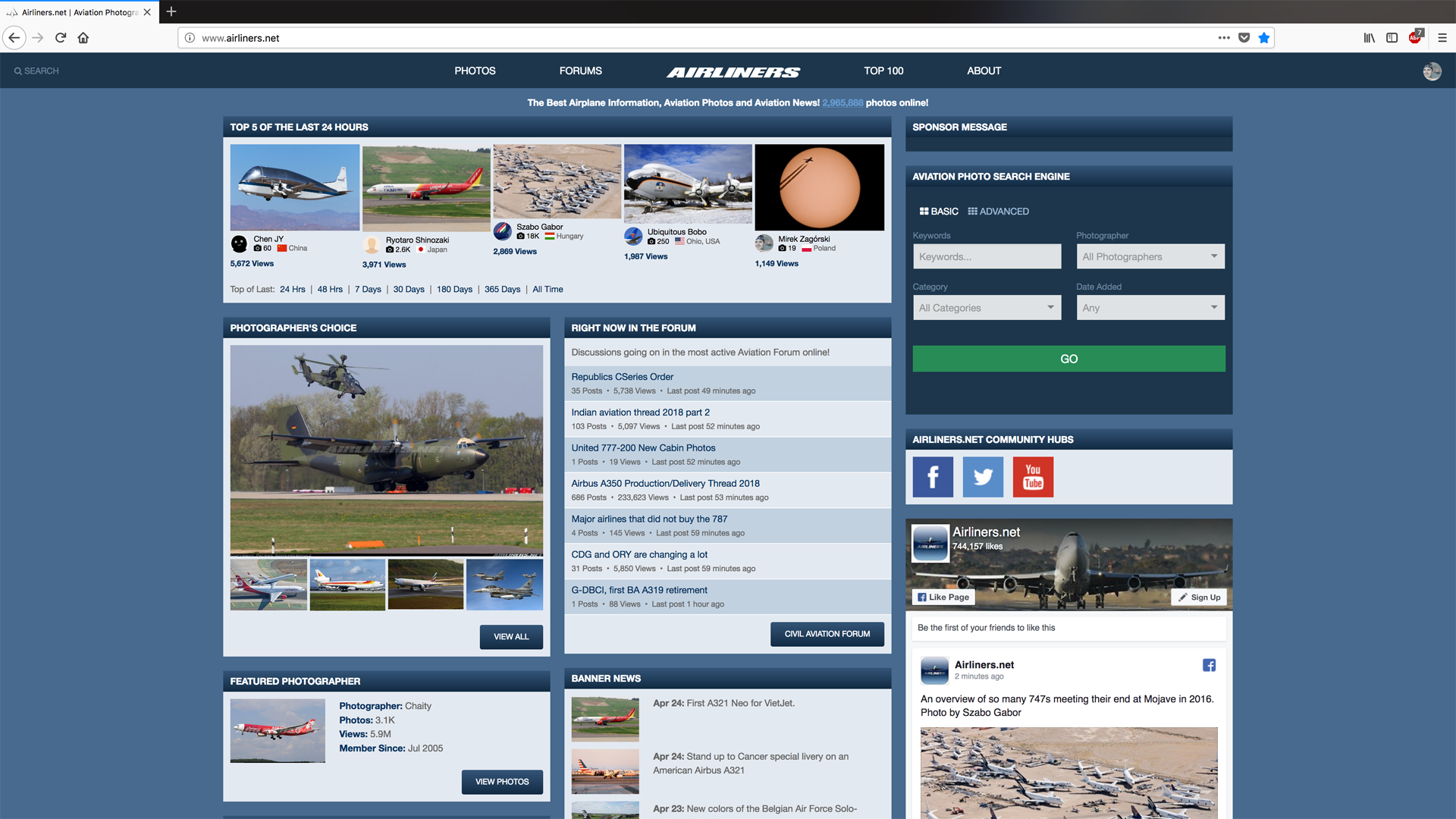Open Indian aviation thread 2018 part 2
Image resolution: width=1456 pixels, height=819 pixels.
[x=640, y=413]
